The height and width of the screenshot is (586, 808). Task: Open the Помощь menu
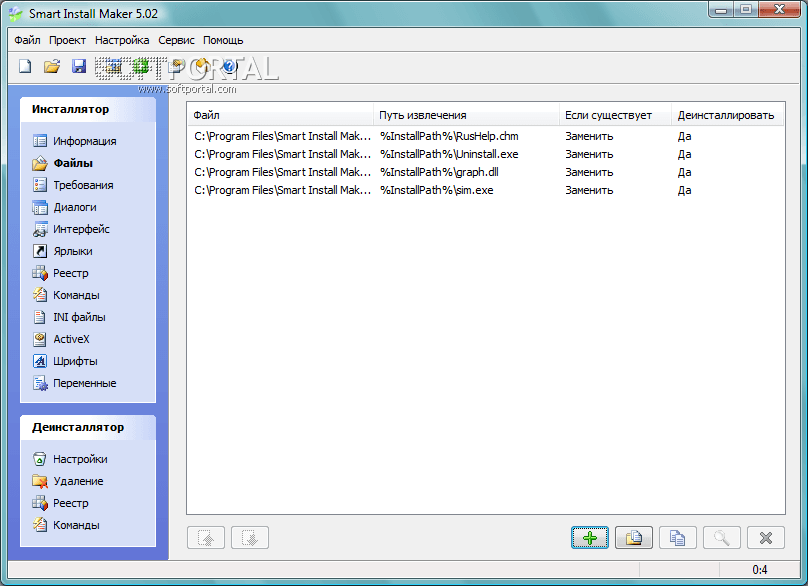pos(223,40)
